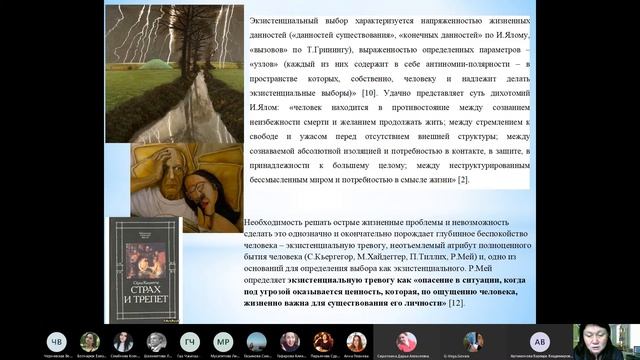640x360 pixels.
Task: Select the avatar immediately right of the sky landscape avatar
Action: click(290, 342)
